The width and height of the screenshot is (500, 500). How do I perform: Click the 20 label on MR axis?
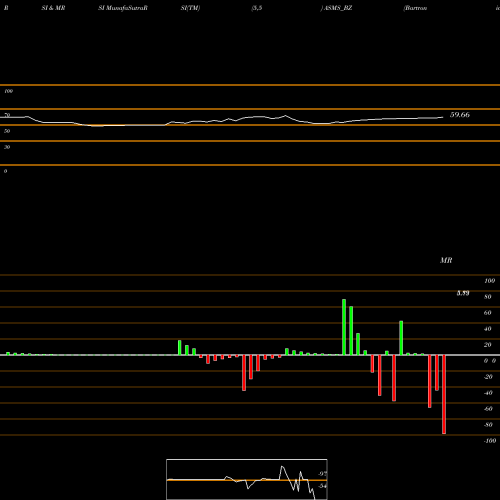coord(488,345)
